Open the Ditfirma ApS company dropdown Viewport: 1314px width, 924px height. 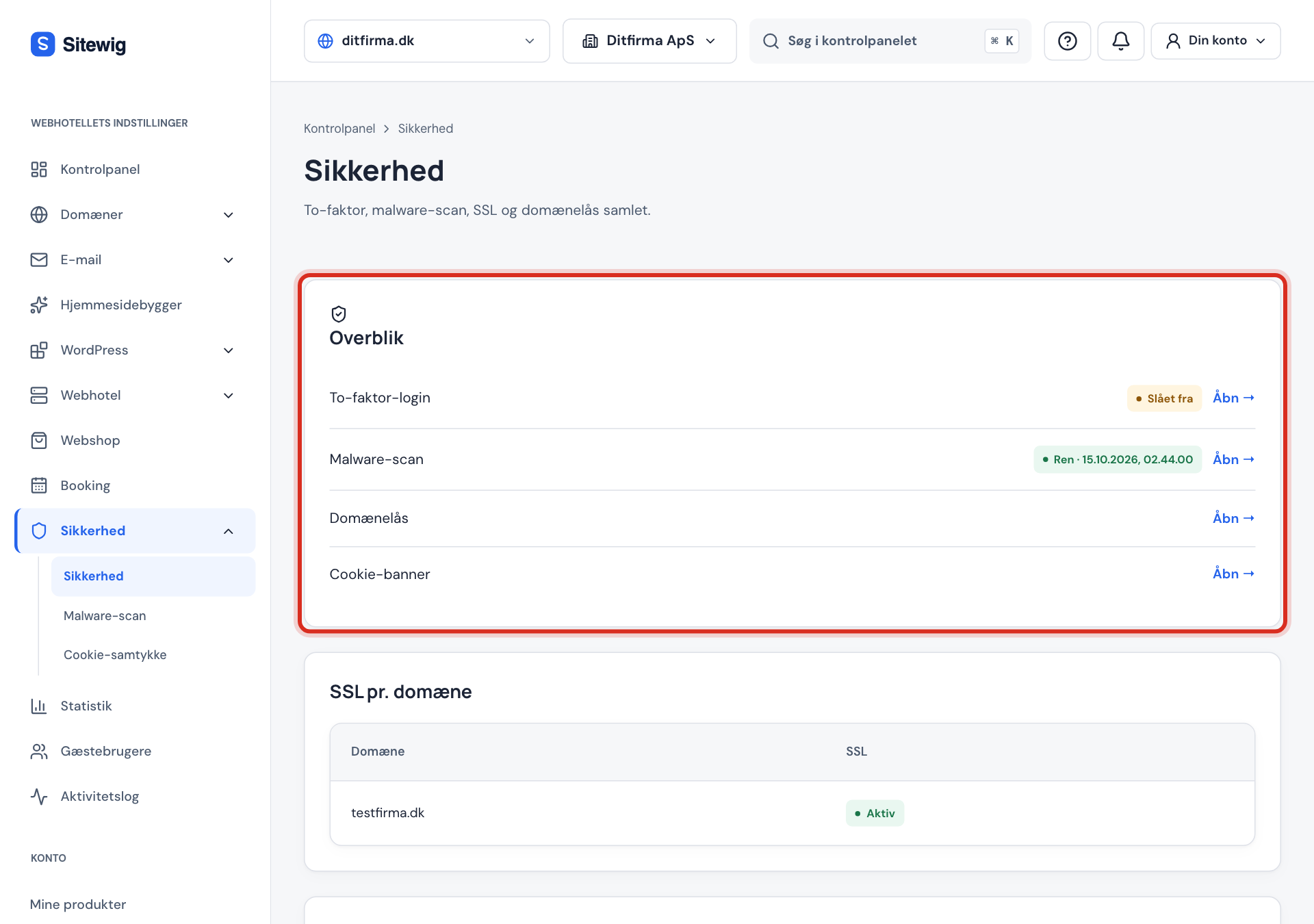(x=649, y=41)
